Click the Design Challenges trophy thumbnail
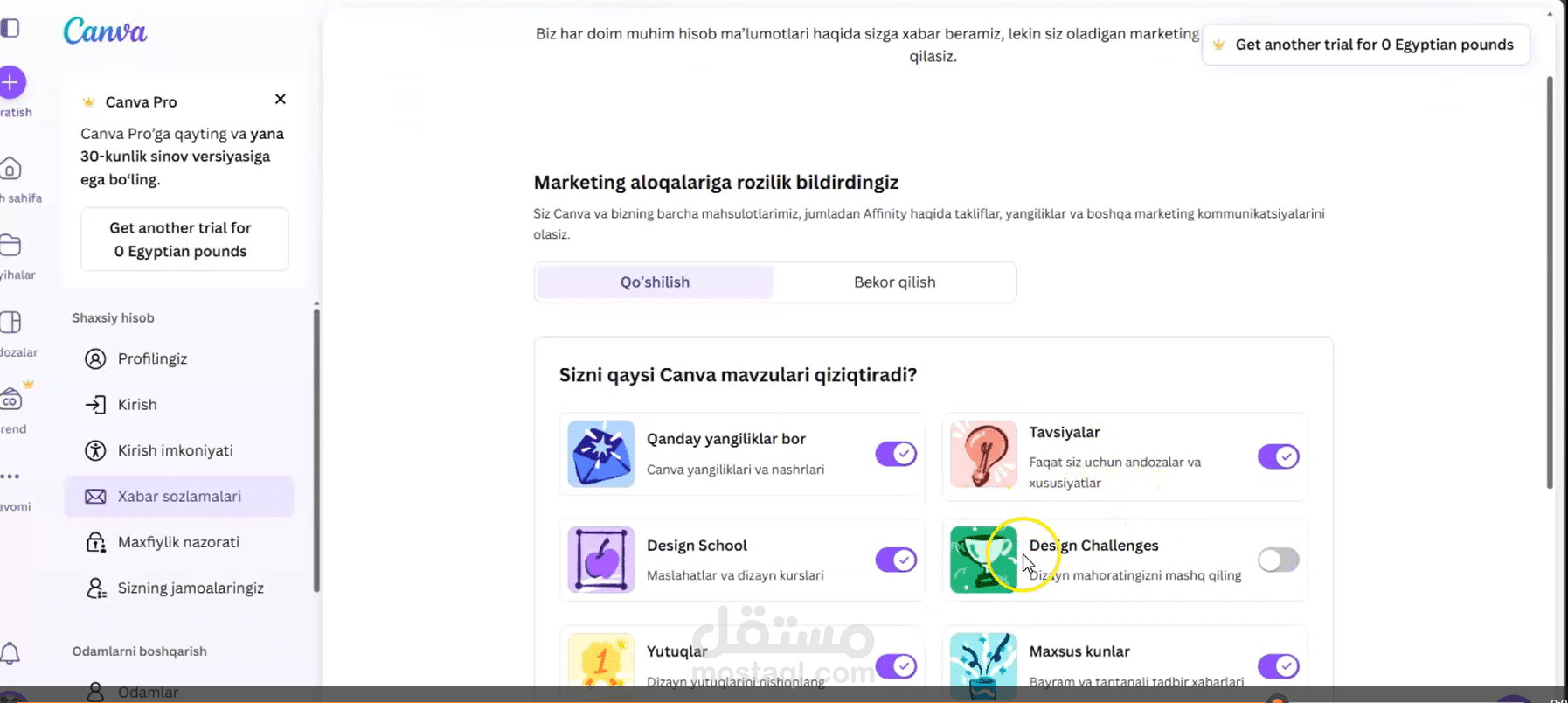Viewport: 1568px width, 703px height. click(x=983, y=560)
